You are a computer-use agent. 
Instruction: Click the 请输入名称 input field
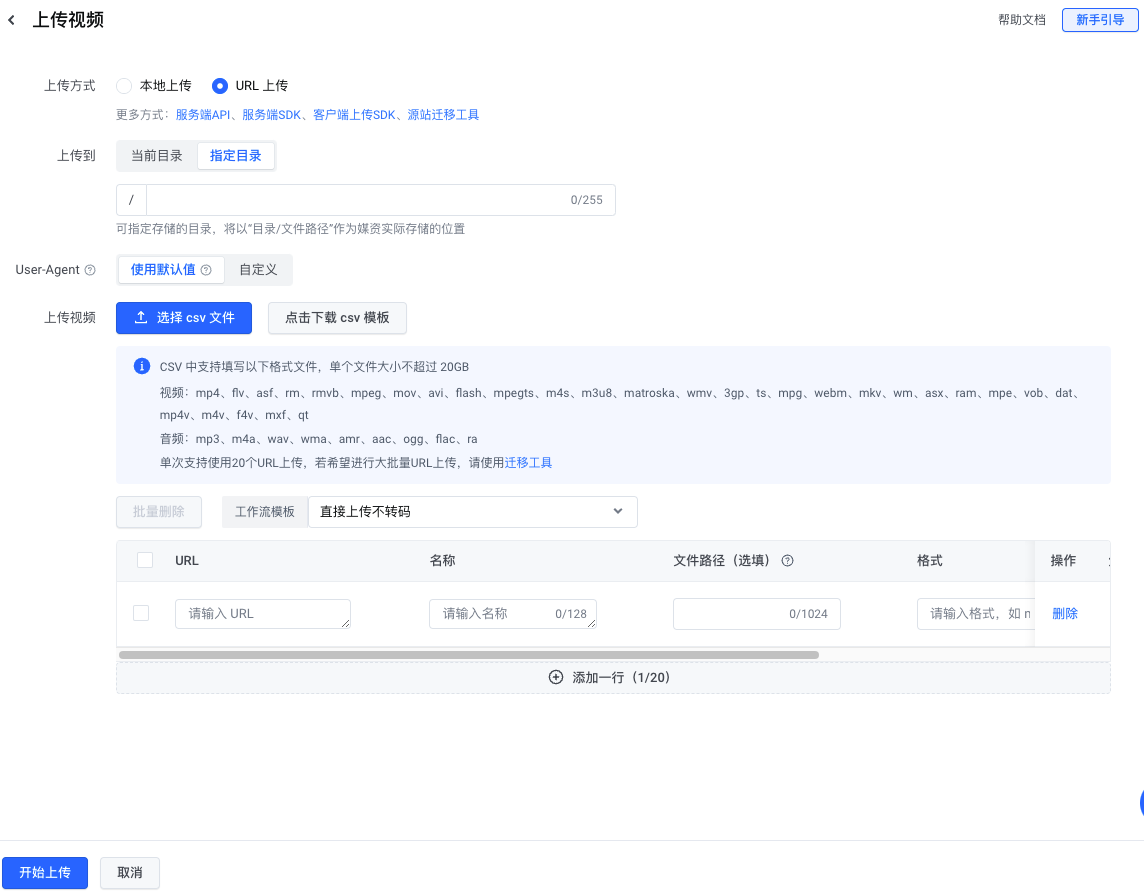click(x=513, y=614)
